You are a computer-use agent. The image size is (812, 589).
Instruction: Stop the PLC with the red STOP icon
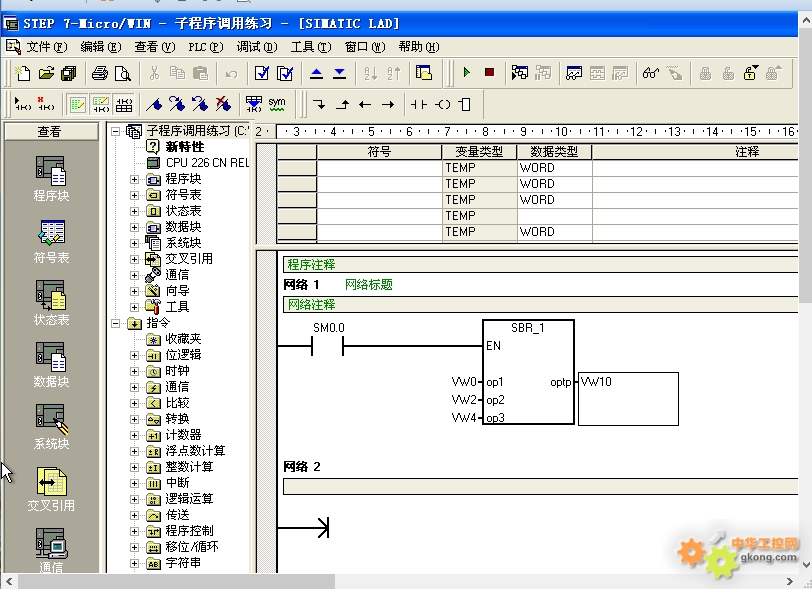click(x=489, y=73)
